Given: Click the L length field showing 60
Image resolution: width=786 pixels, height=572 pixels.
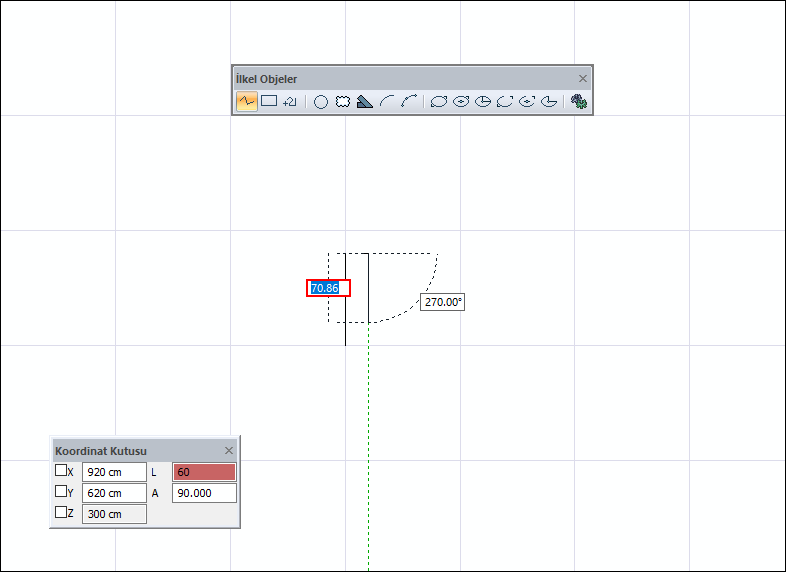Looking at the screenshot, I should 205,472.
